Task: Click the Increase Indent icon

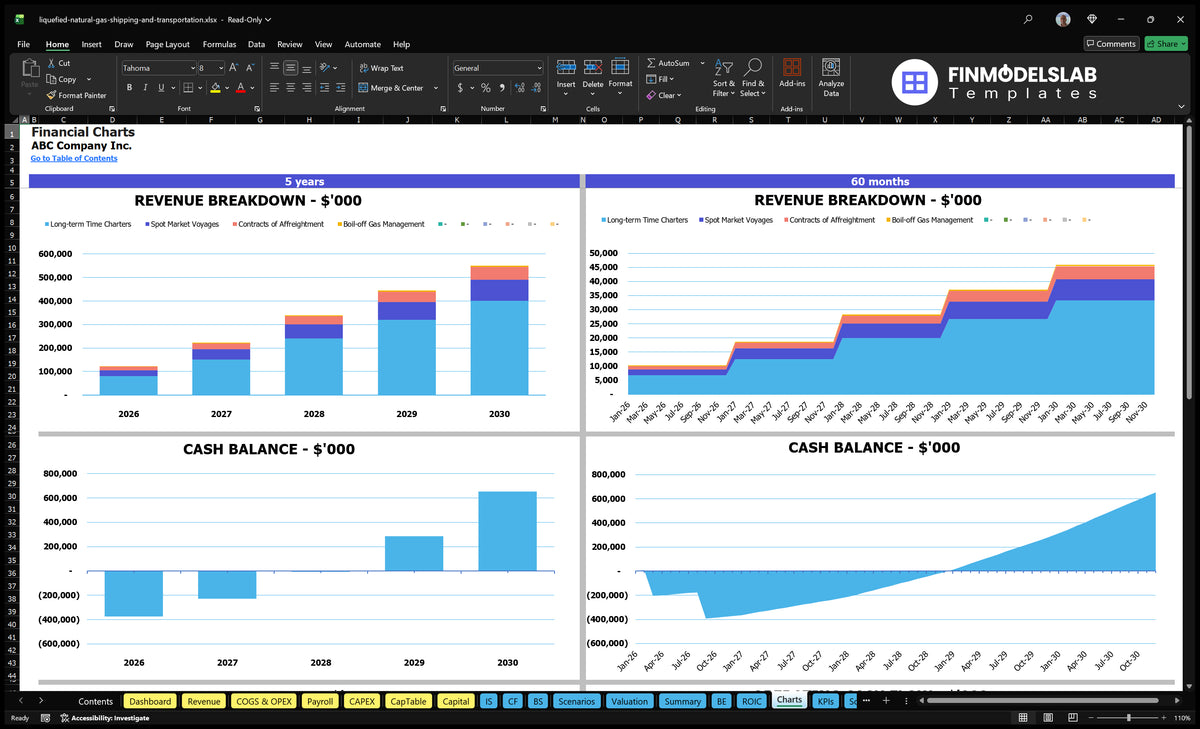Action: pos(342,88)
